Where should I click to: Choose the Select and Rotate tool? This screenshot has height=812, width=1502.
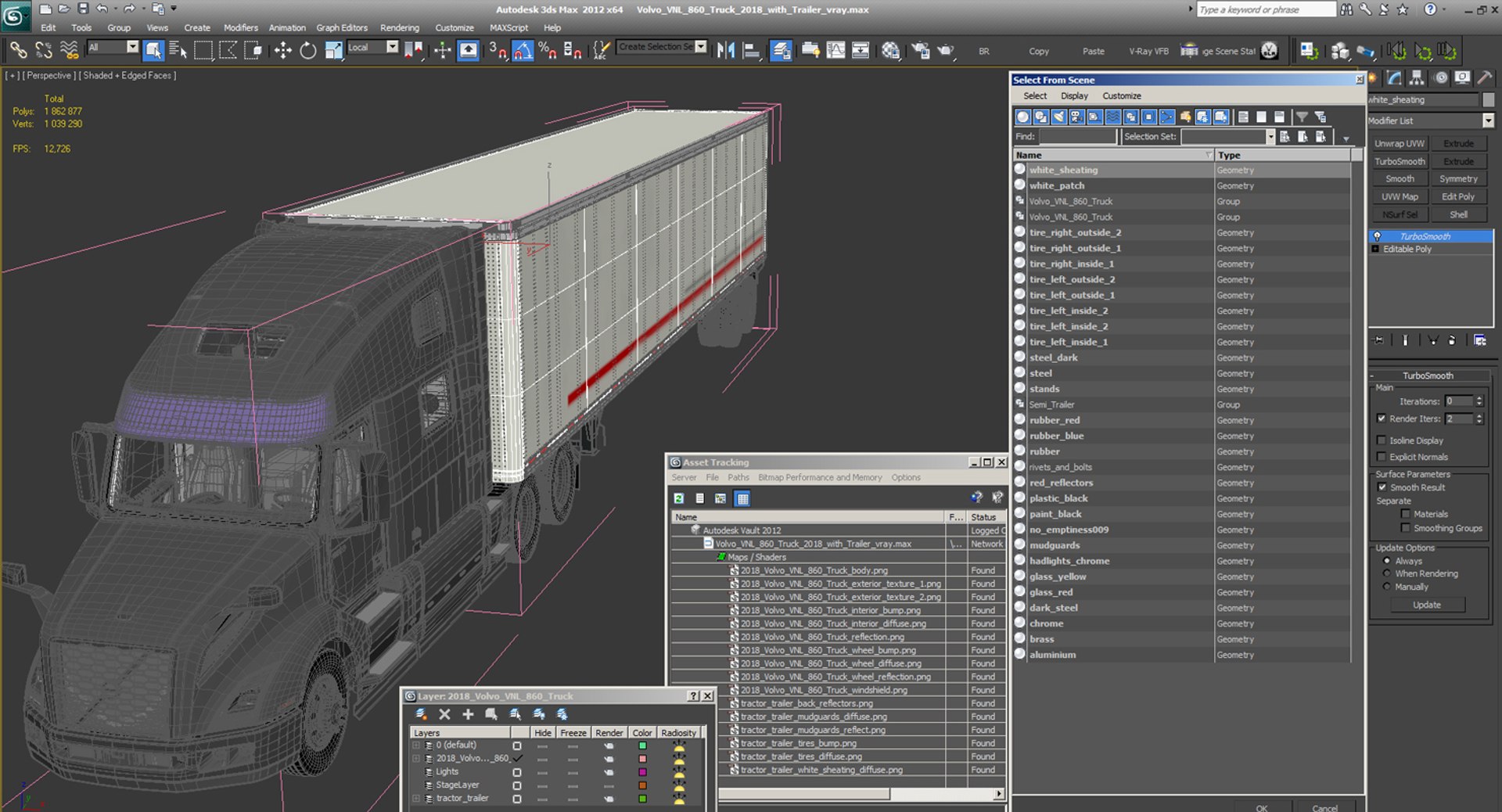[x=307, y=51]
